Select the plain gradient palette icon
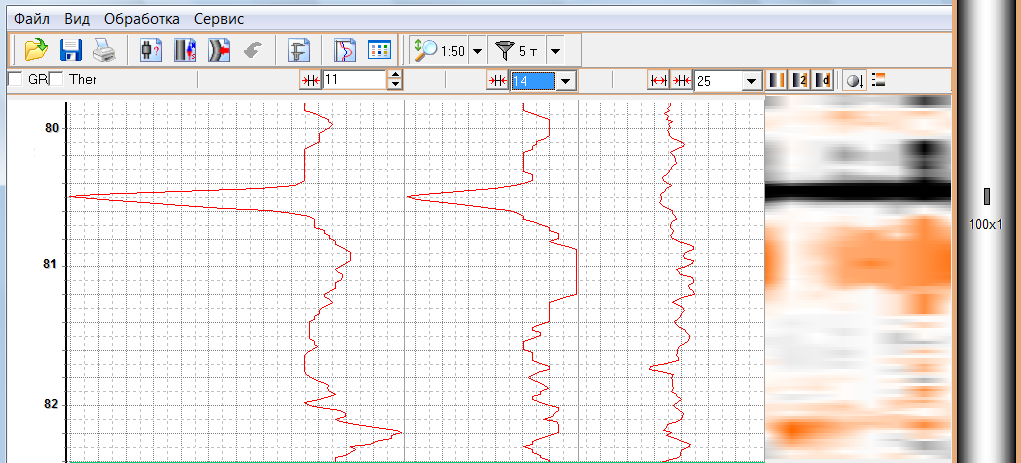1021x463 pixels. coord(777,80)
